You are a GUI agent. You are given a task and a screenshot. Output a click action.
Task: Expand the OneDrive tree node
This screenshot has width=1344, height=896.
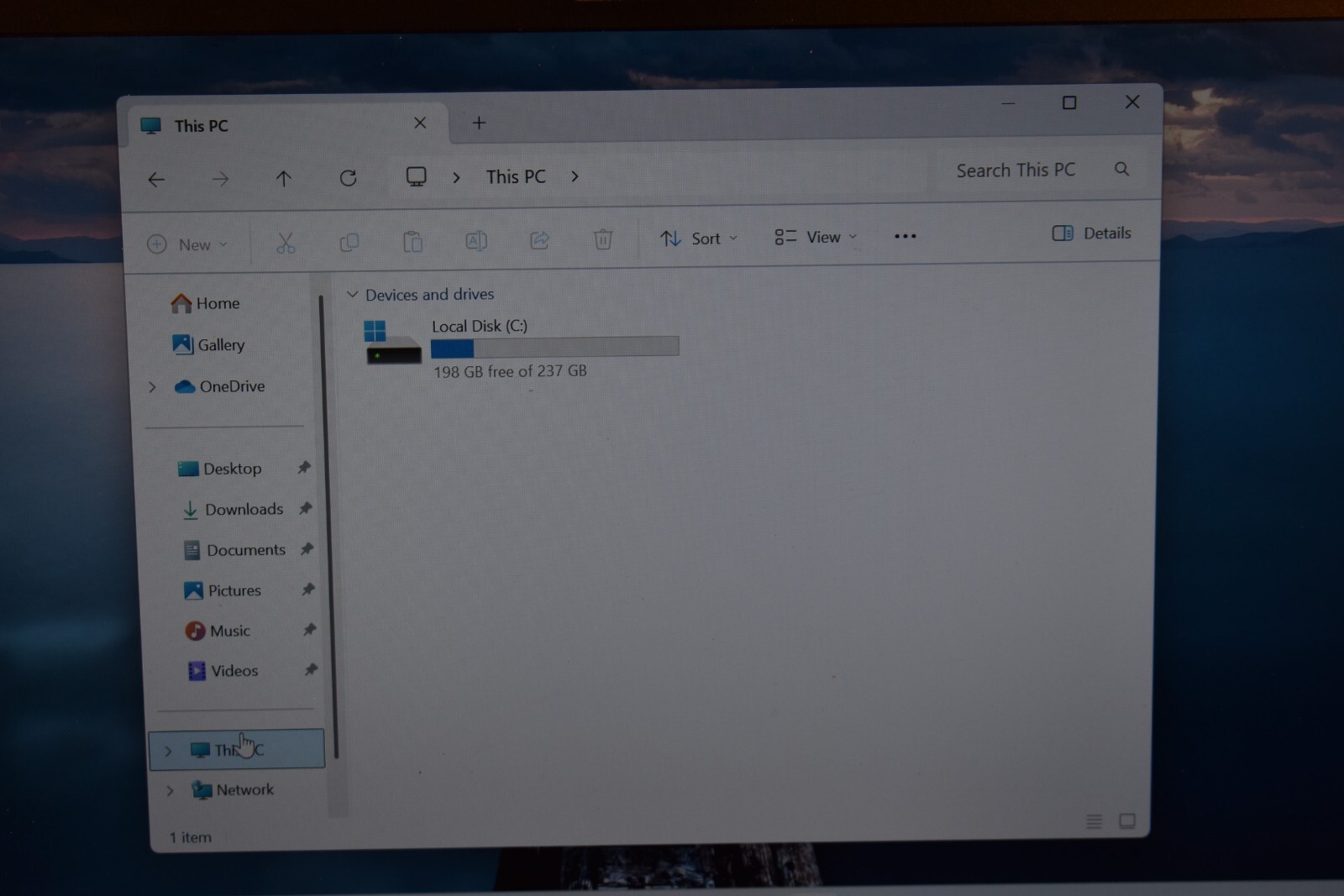(x=152, y=387)
